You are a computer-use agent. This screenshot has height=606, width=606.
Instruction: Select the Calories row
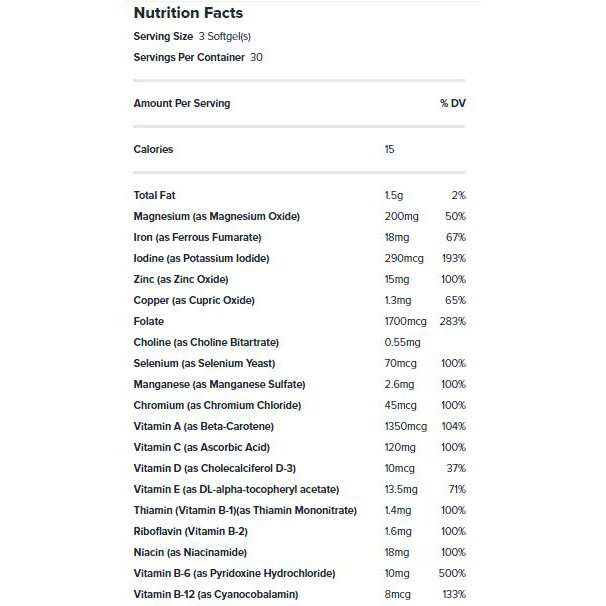point(299,149)
